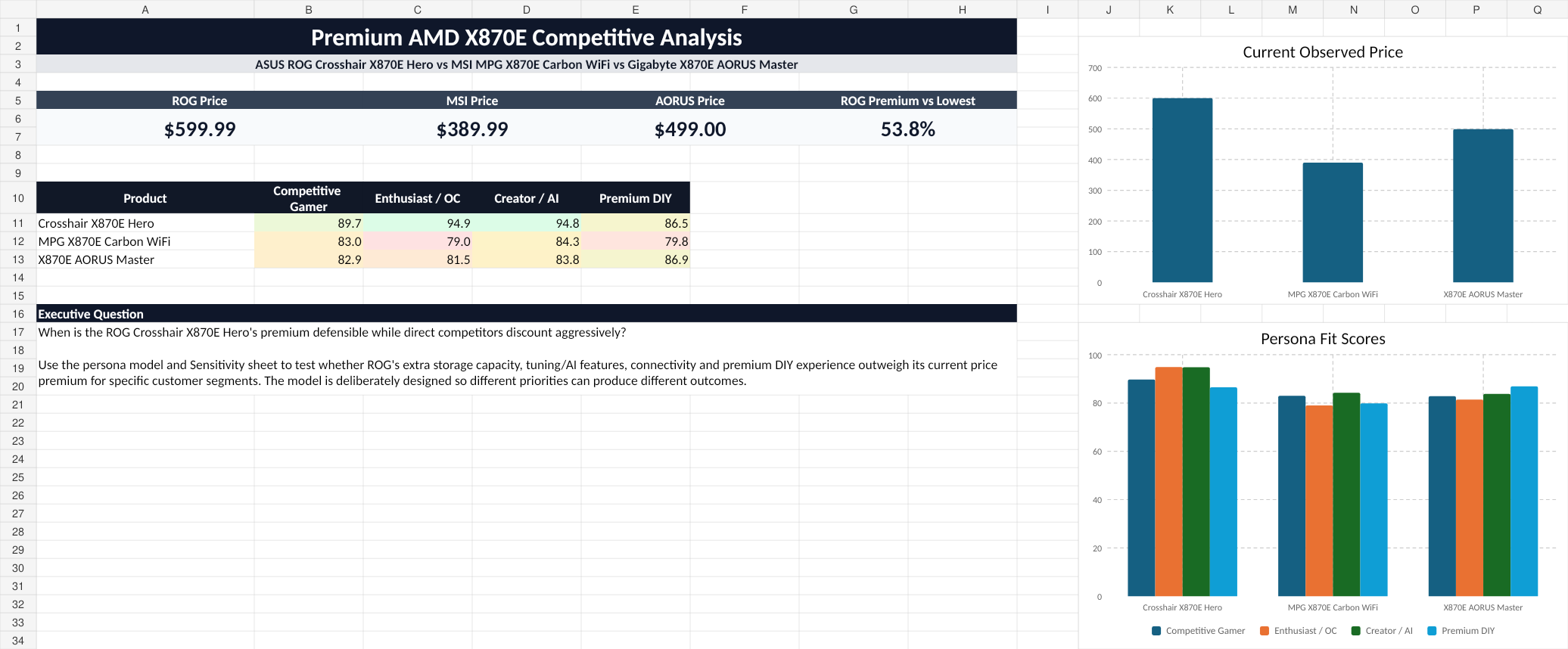
Task: Select the $499.00 price cell
Action: tap(690, 129)
